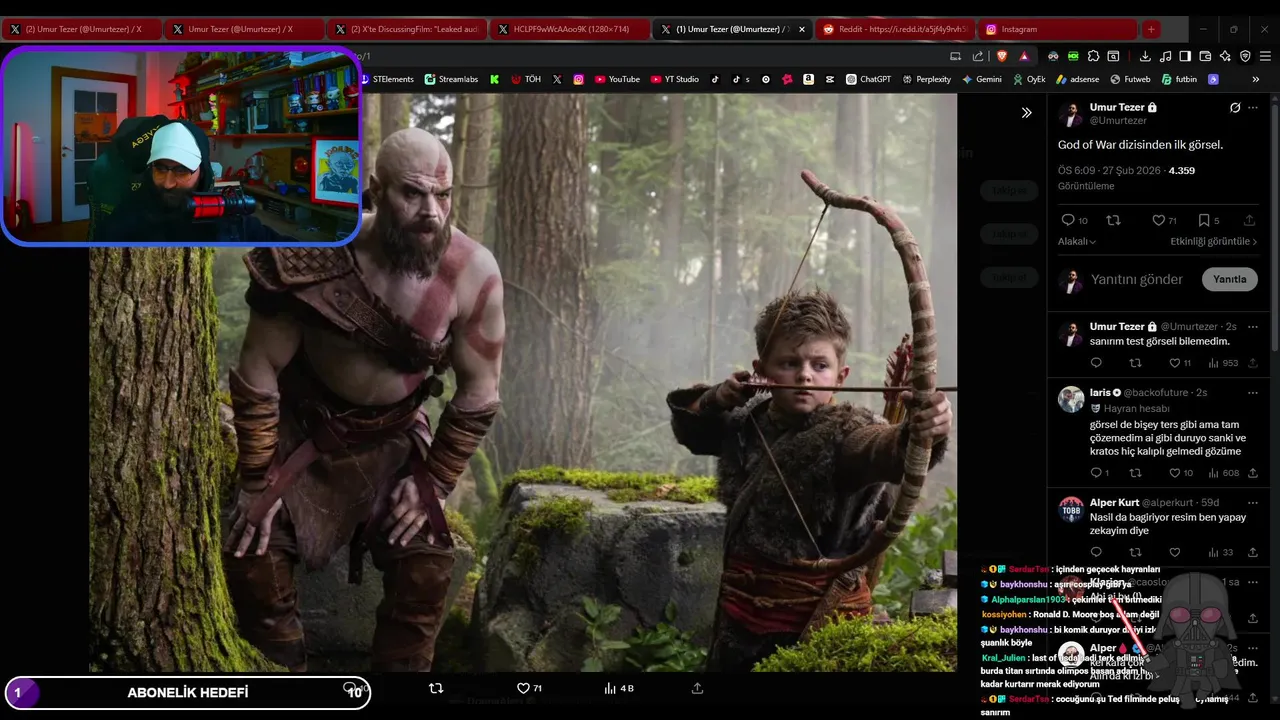Click the Yanıtını gönder reply field

click(1137, 279)
